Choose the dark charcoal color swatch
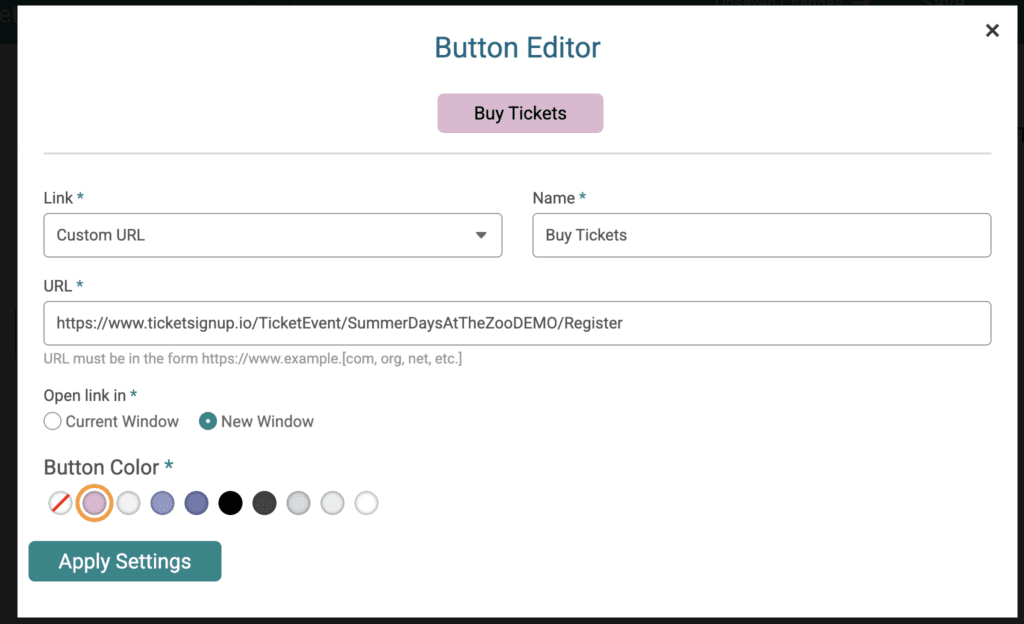 (264, 503)
